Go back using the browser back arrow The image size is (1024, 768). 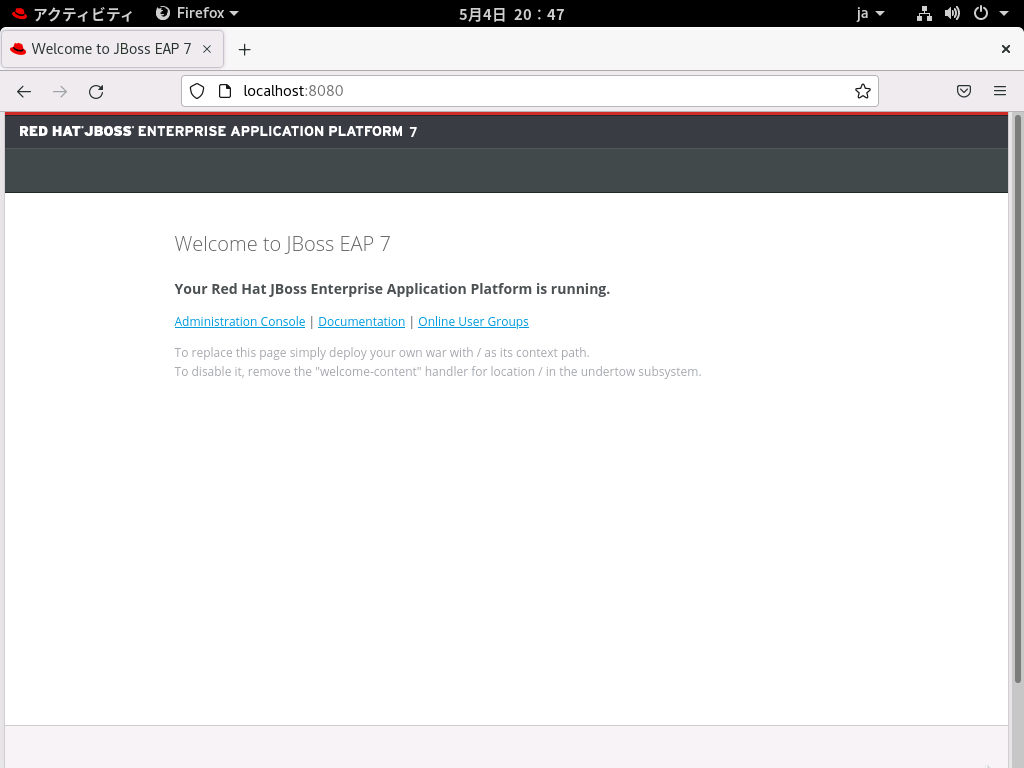click(x=24, y=91)
